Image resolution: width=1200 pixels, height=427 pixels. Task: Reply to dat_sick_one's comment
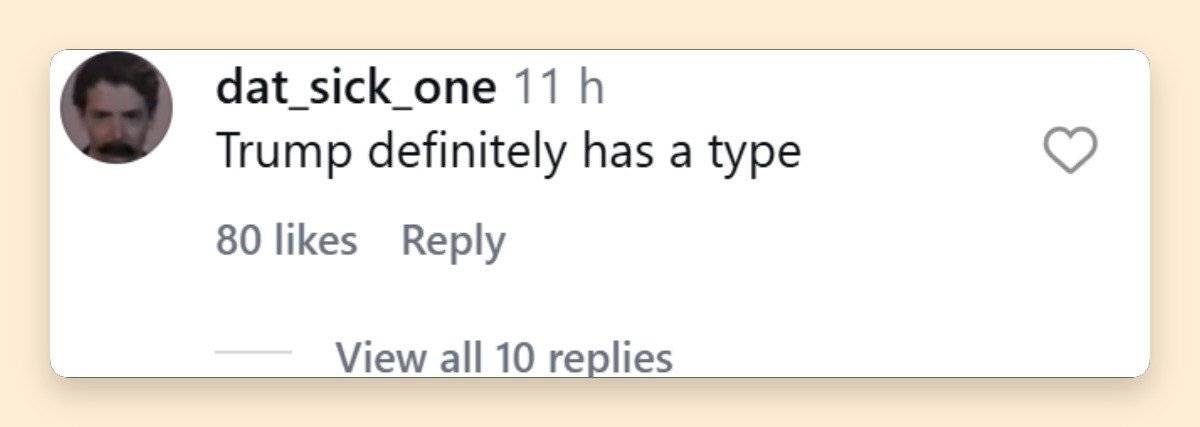[453, 241]
